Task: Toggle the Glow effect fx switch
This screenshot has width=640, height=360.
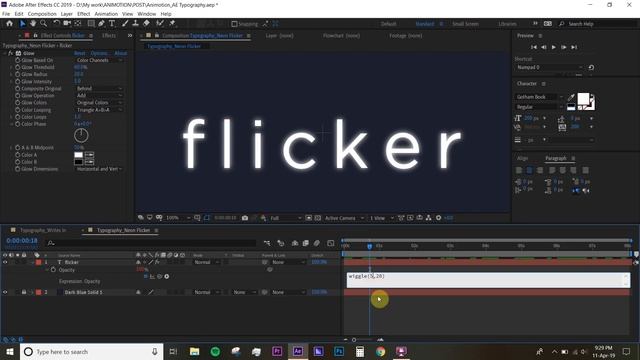Action: [x=11, y=53]
